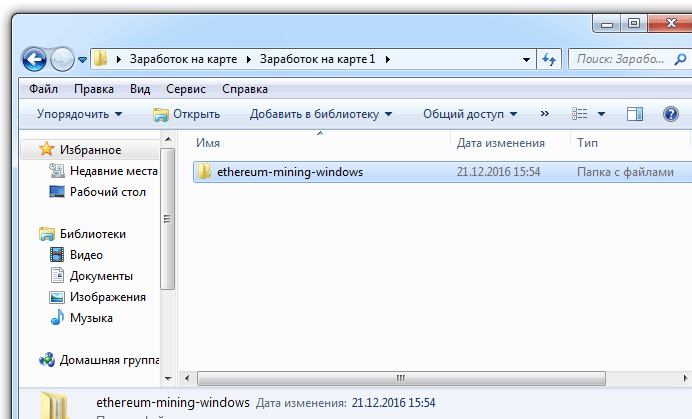Select the Музыка library
Image resolution: width=692 pixels, height=419 pixels.
[x=91, y=318]
